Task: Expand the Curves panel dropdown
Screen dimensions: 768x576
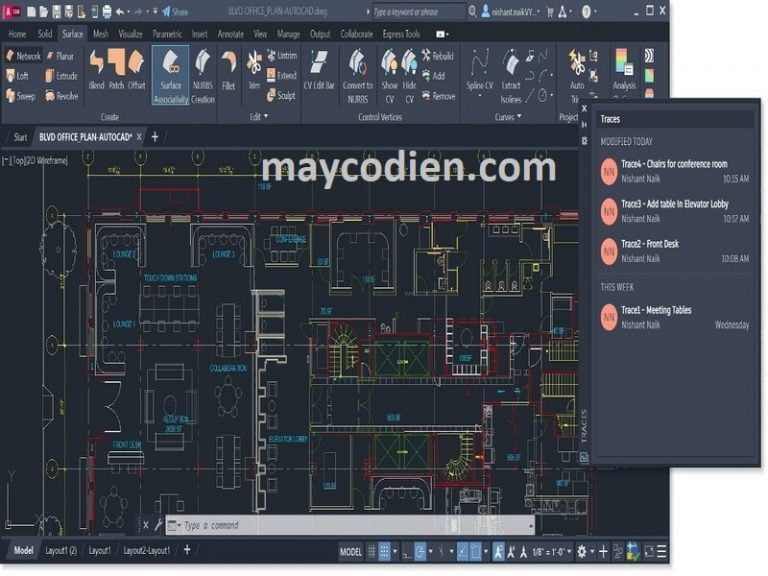Action: pos(508,117)
